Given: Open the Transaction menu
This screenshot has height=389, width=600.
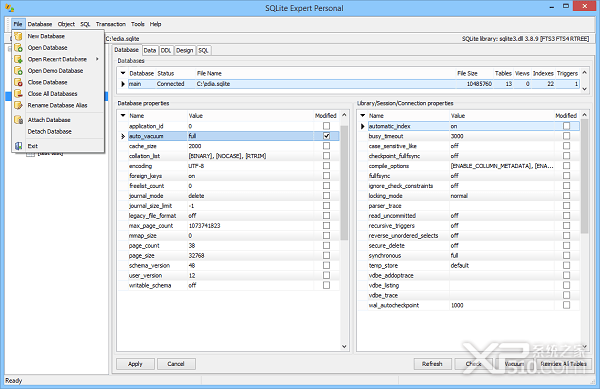Looking at the screenshot, I should [111, 24].
